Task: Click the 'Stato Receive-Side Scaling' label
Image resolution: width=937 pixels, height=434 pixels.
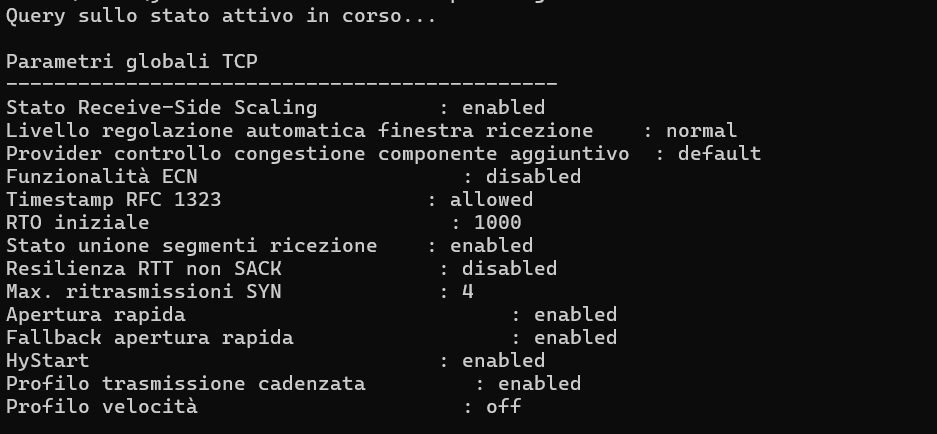Action: [161, 108]
